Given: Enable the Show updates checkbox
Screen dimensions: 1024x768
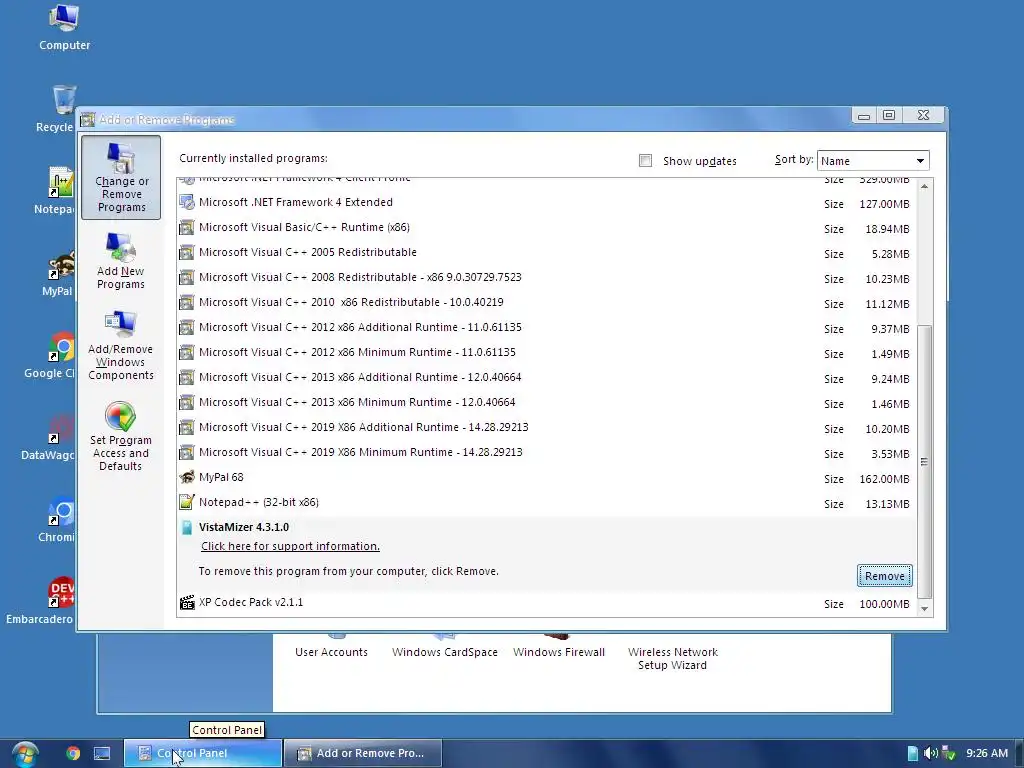Looking at the screenshot, I should click(645, 161).
